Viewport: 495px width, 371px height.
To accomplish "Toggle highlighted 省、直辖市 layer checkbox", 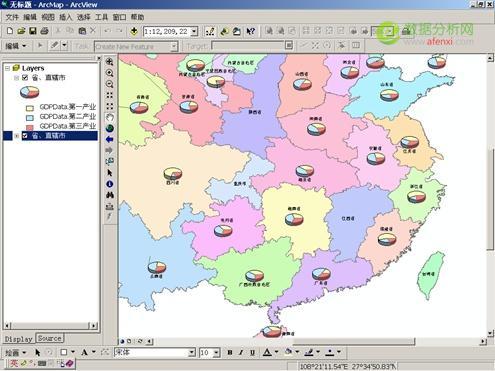I will (x=25, y=136).
